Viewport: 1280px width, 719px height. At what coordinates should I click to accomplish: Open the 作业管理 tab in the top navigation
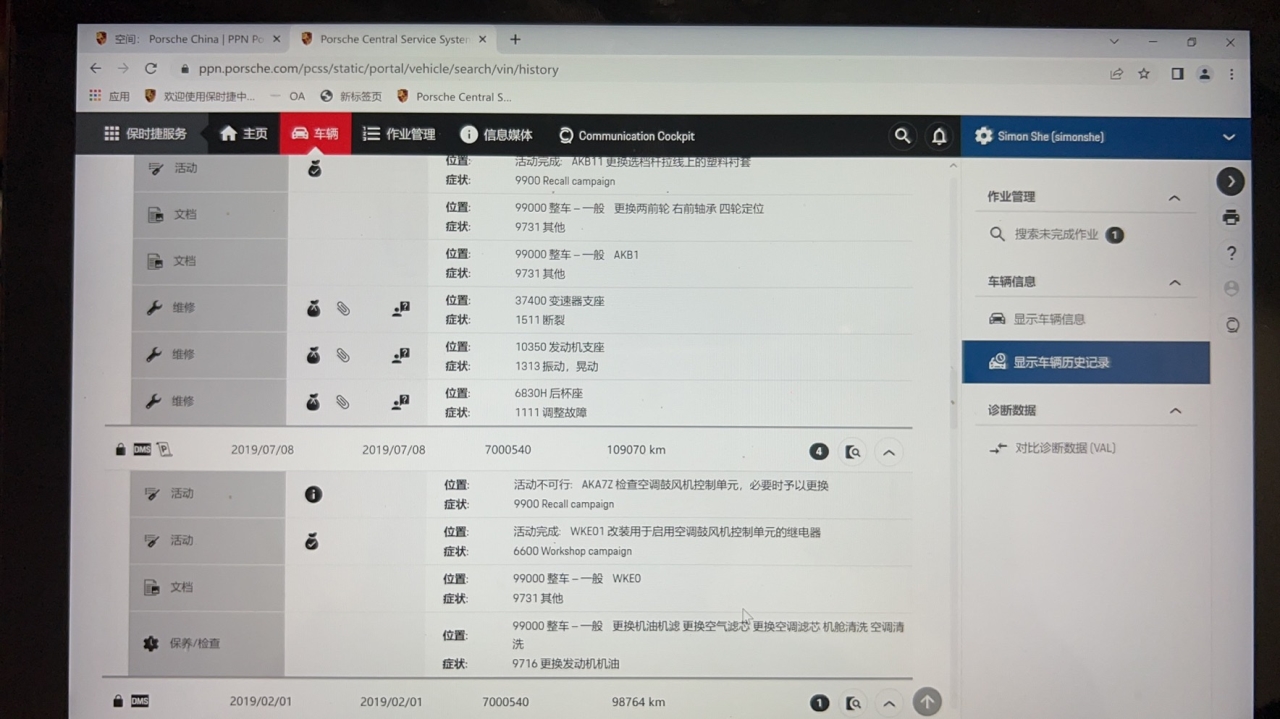[399, 134]
